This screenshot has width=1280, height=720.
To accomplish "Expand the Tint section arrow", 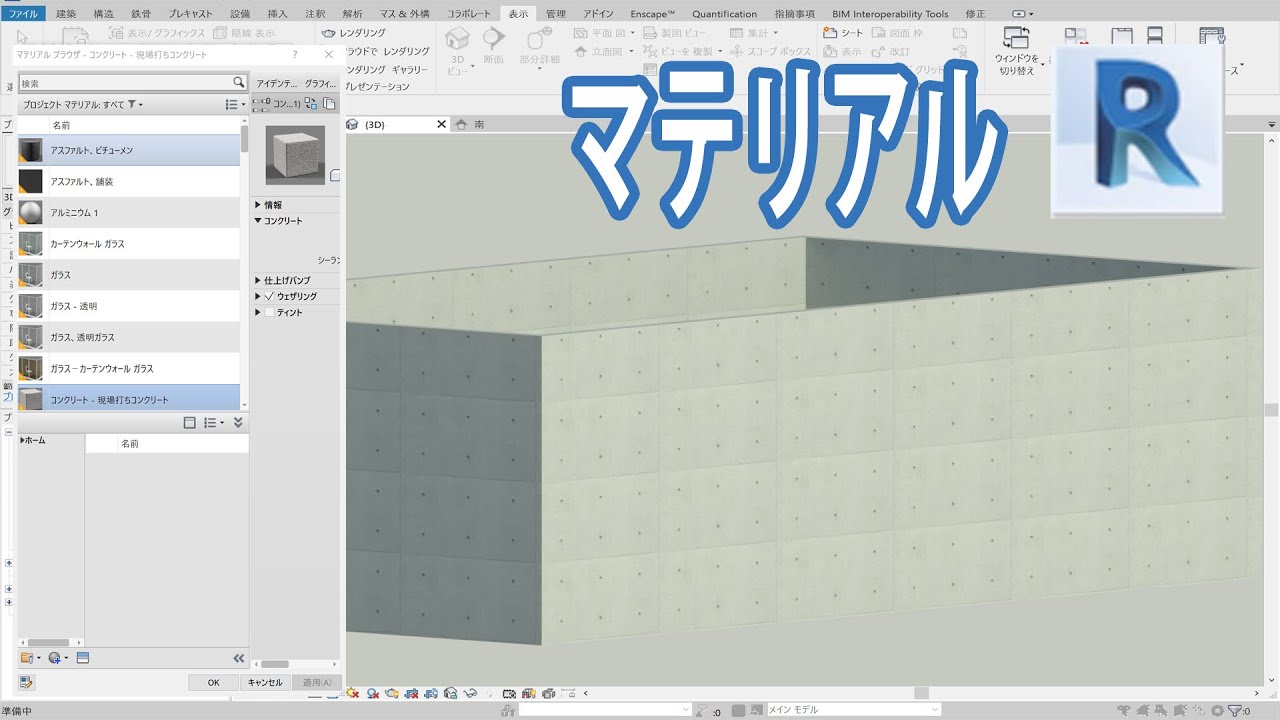I will 258,313.
